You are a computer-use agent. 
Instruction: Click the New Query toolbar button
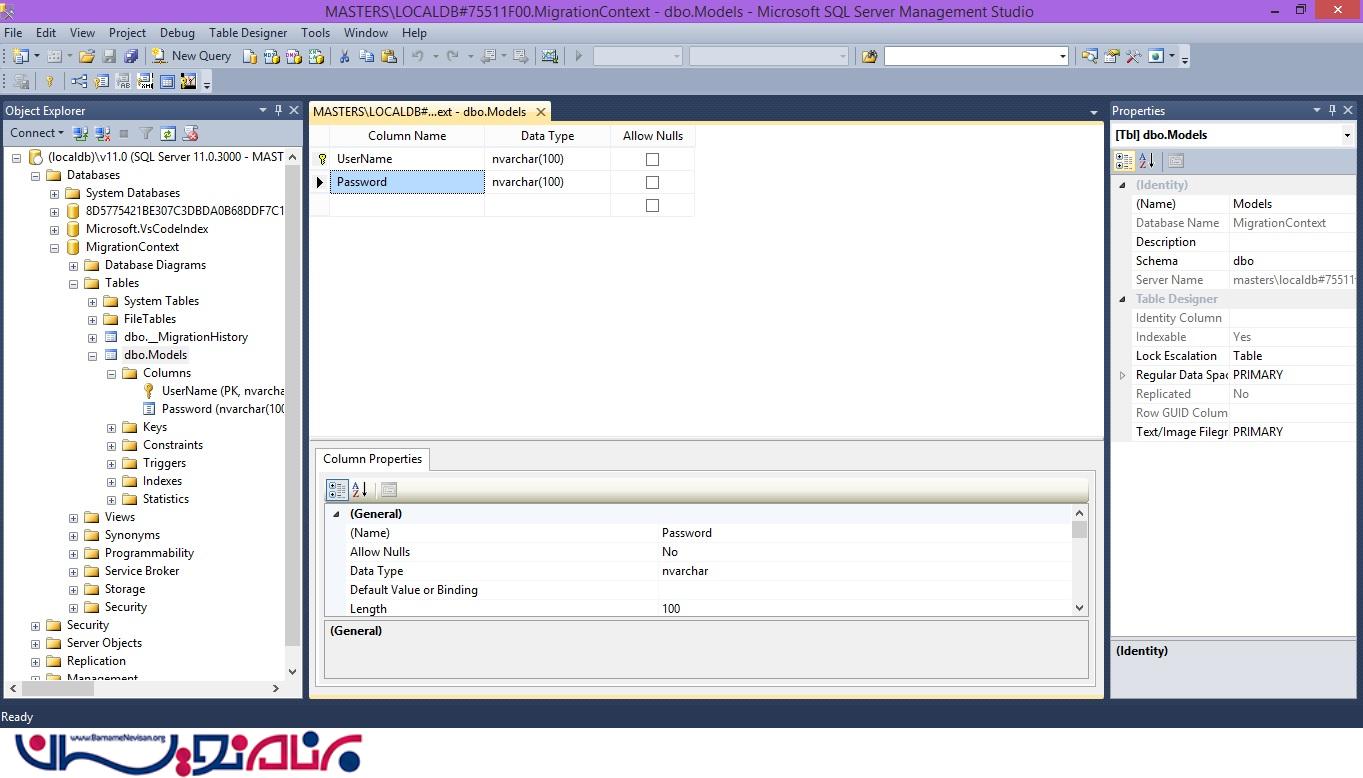tap(191, 56)
